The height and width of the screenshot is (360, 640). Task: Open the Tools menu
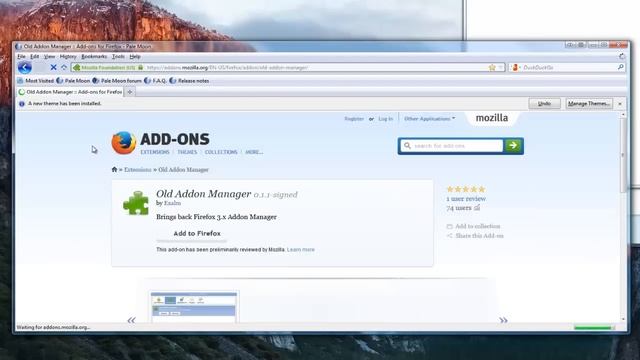[118, 56]
